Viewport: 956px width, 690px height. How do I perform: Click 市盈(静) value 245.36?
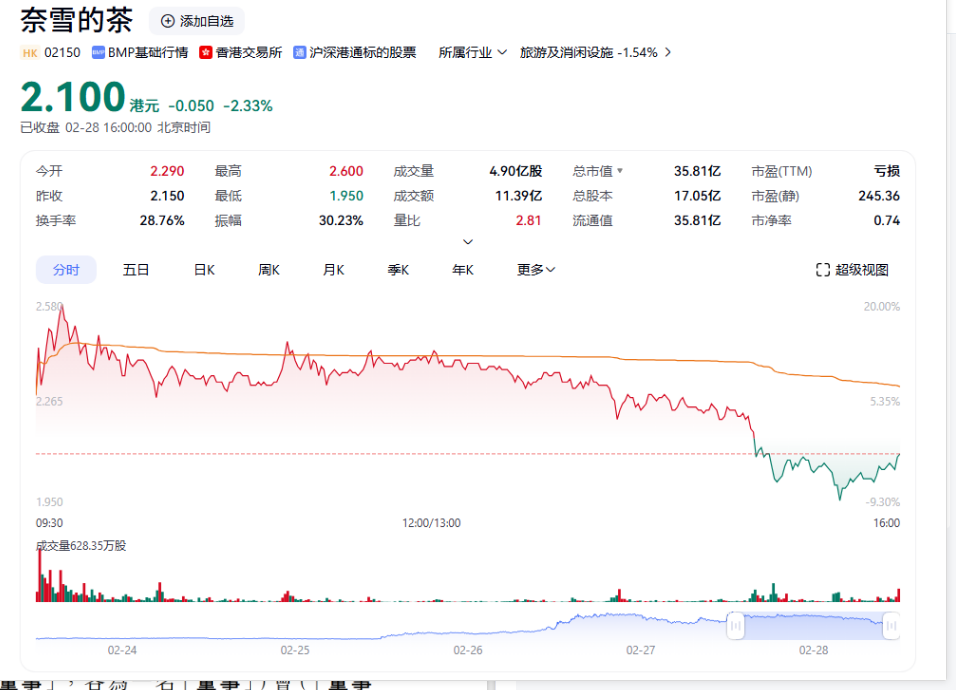tap(879, 196)
